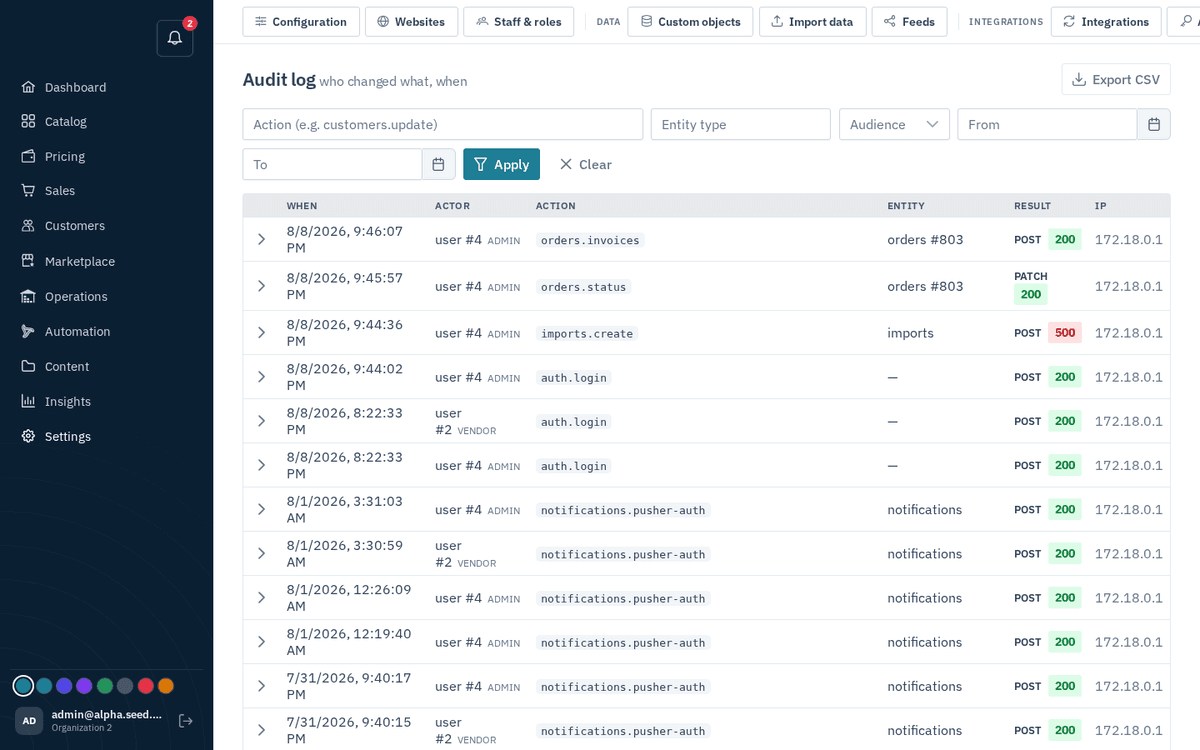The height and width of the screenshot is (750, 1200).
Task: Expand the 9:44:02 PM auth.login row
Action: pos(261,377)
